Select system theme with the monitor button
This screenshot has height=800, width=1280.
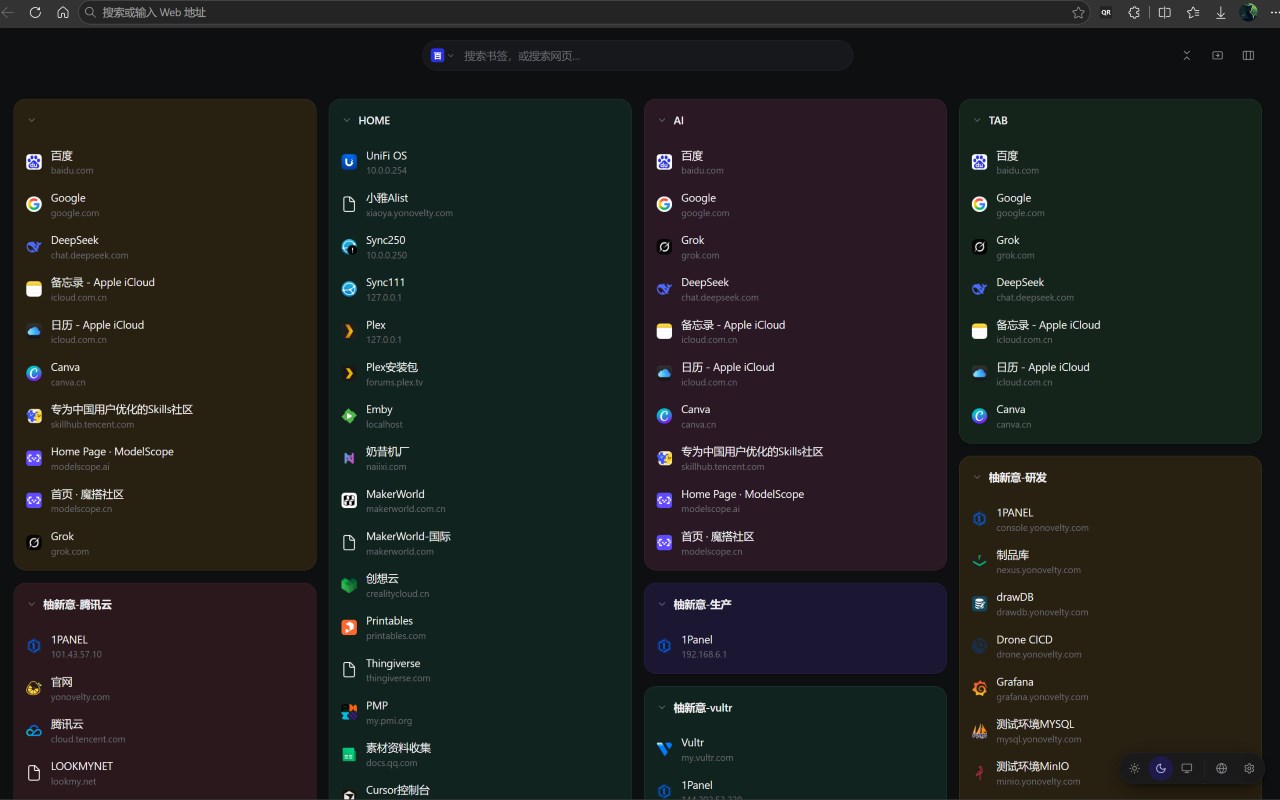[1187, 768]
